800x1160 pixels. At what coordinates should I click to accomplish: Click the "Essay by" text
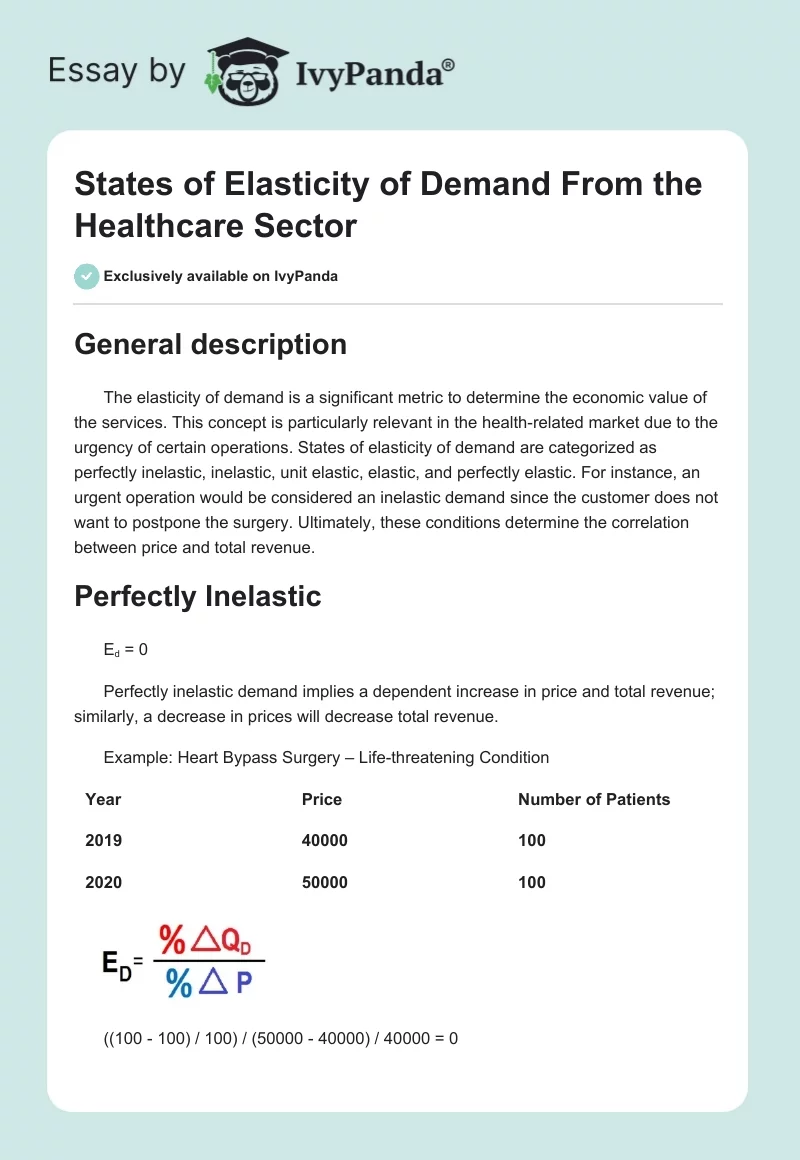coord(118,72)
